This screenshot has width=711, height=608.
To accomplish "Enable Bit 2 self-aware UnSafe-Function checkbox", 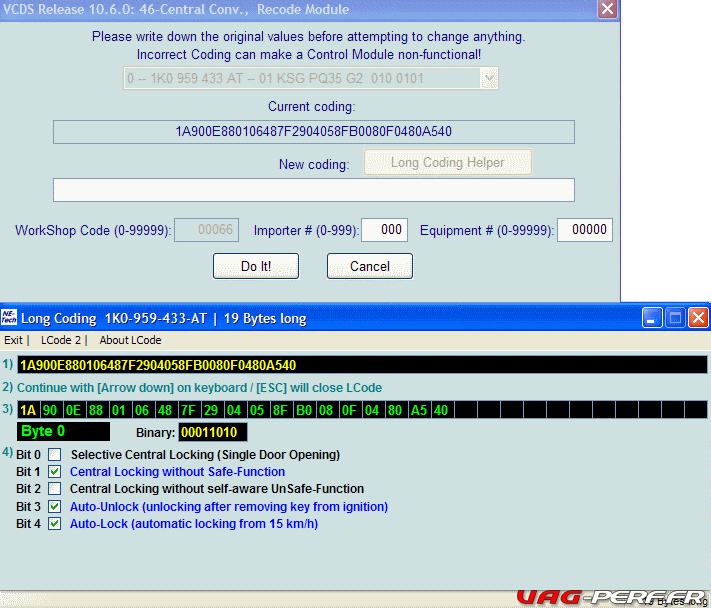I will [x=54, y=489].
